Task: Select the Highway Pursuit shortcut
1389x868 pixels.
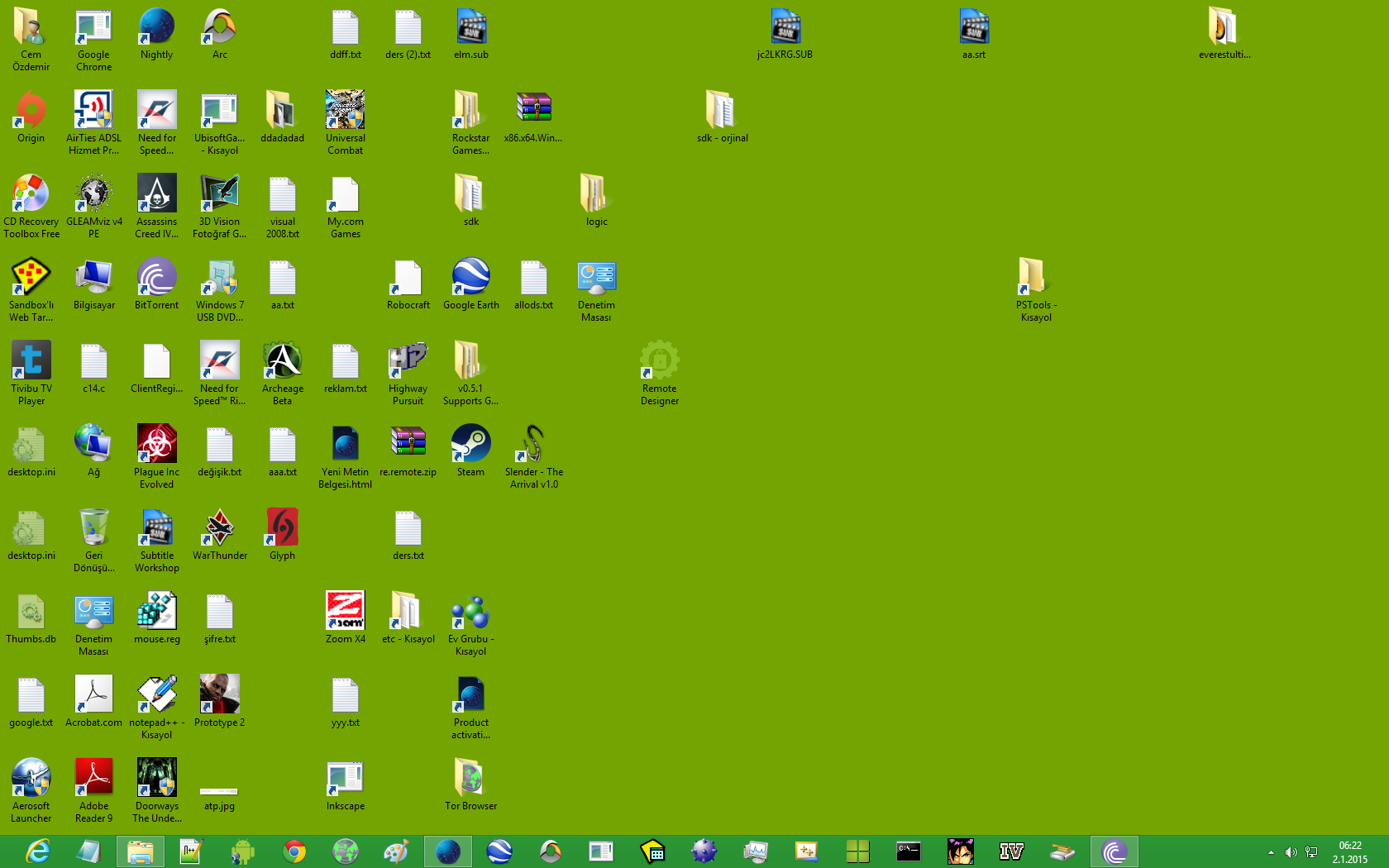Action: [x=408, y=374]
